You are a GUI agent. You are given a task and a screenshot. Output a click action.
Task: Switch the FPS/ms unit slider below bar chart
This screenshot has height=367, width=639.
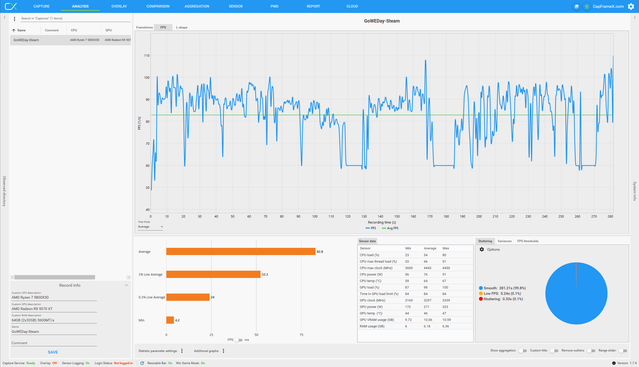(x=239, y=340)
